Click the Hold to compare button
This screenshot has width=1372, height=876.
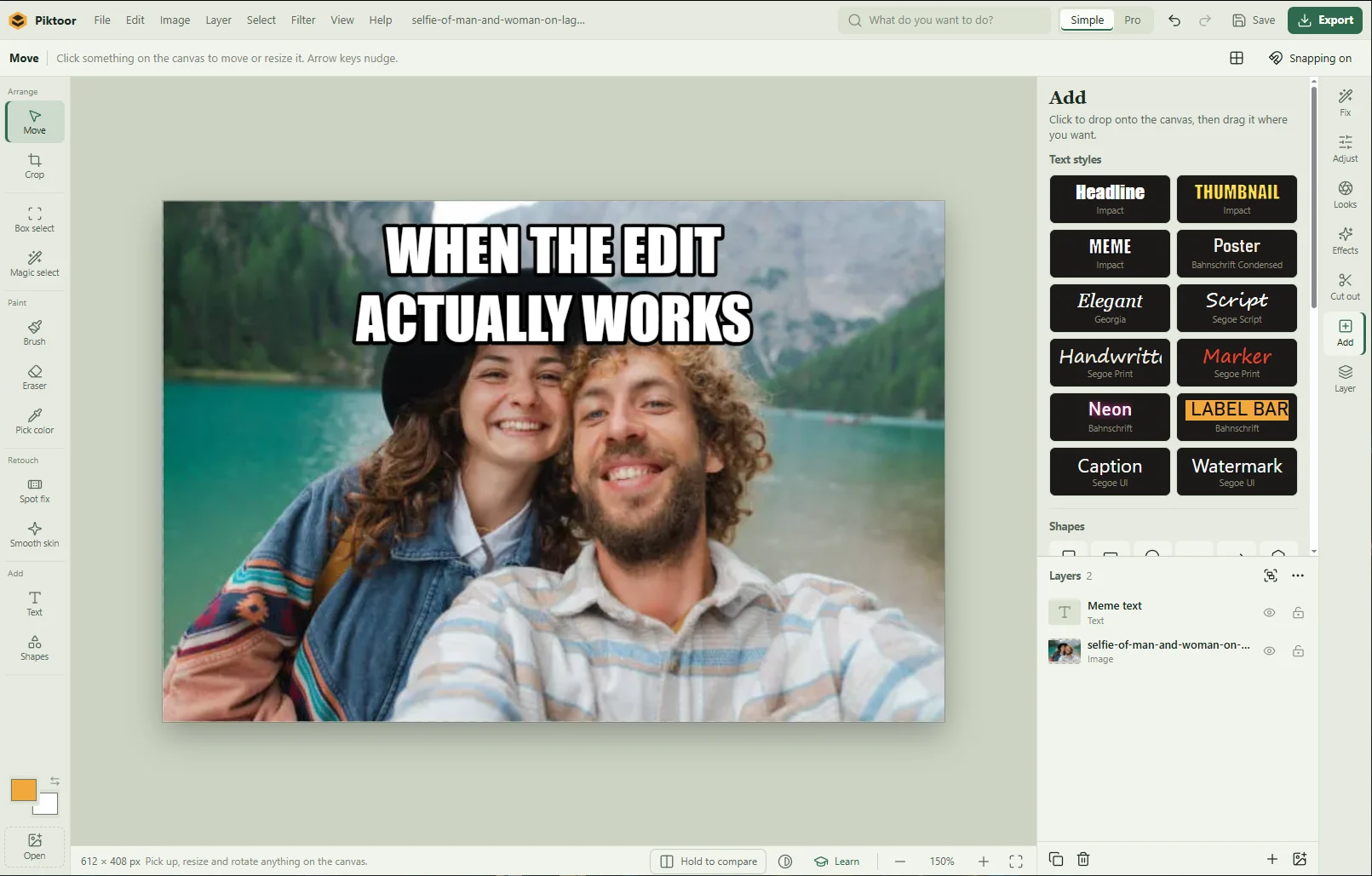pyautogui.click(x=709, y=862)
